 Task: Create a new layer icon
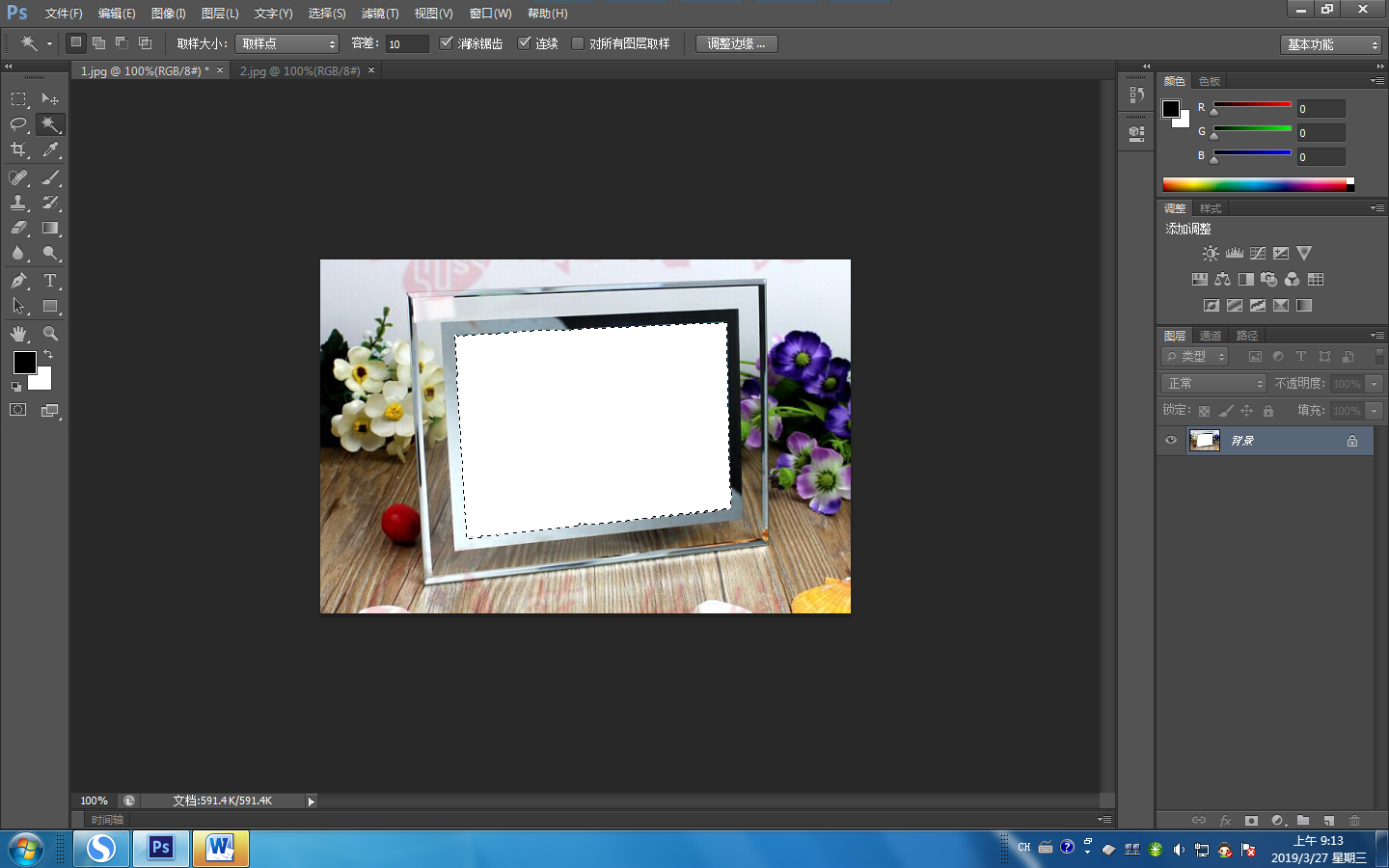click(x=1328, y=821)
